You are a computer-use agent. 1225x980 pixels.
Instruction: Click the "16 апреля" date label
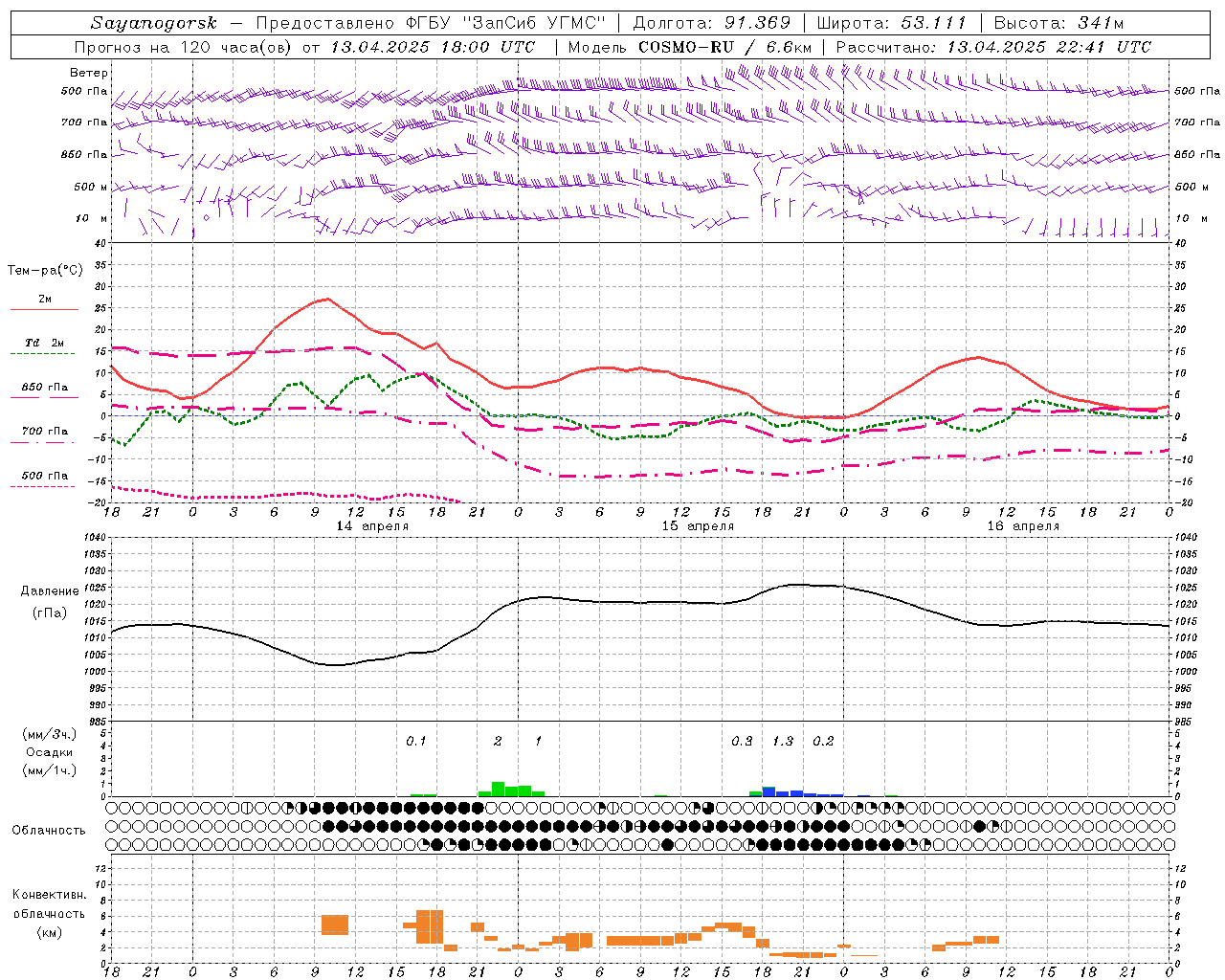[1024, 526]
